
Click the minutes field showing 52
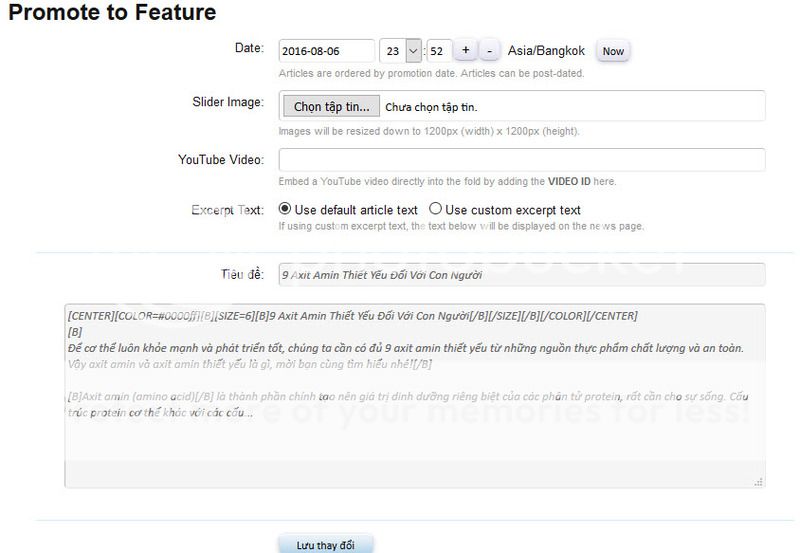[438, 51]
